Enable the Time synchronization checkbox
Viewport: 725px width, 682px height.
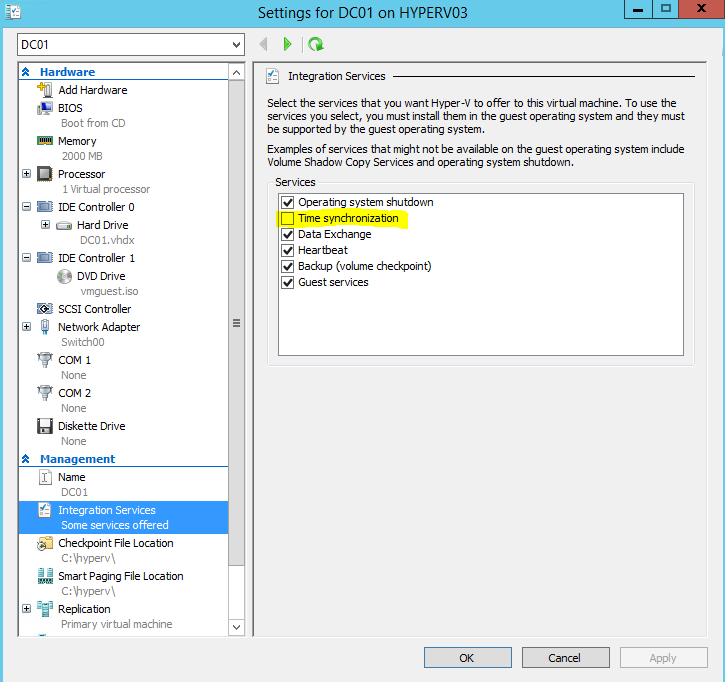[x=288, y=218]
